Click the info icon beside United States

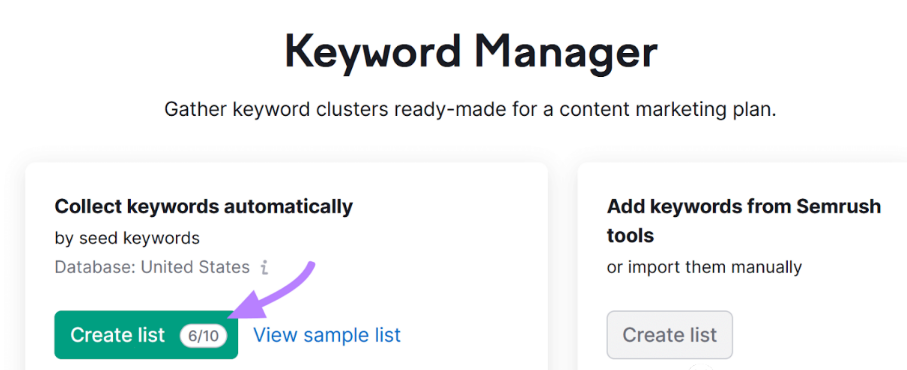pyautogui.click(x=264, y=267)
